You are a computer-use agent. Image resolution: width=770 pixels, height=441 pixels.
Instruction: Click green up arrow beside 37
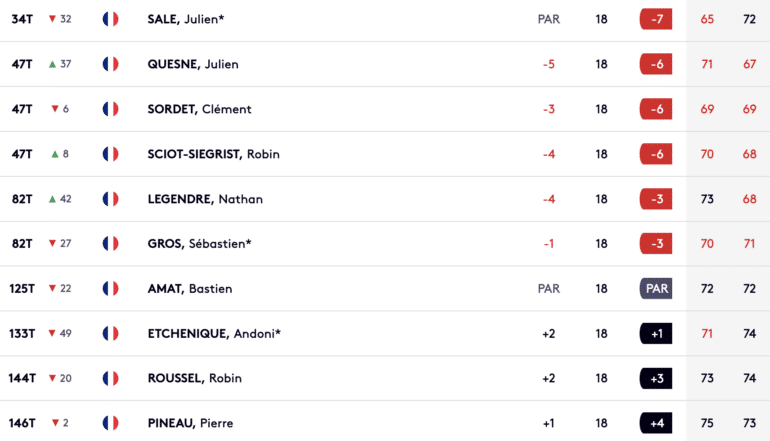coord(52,64)
